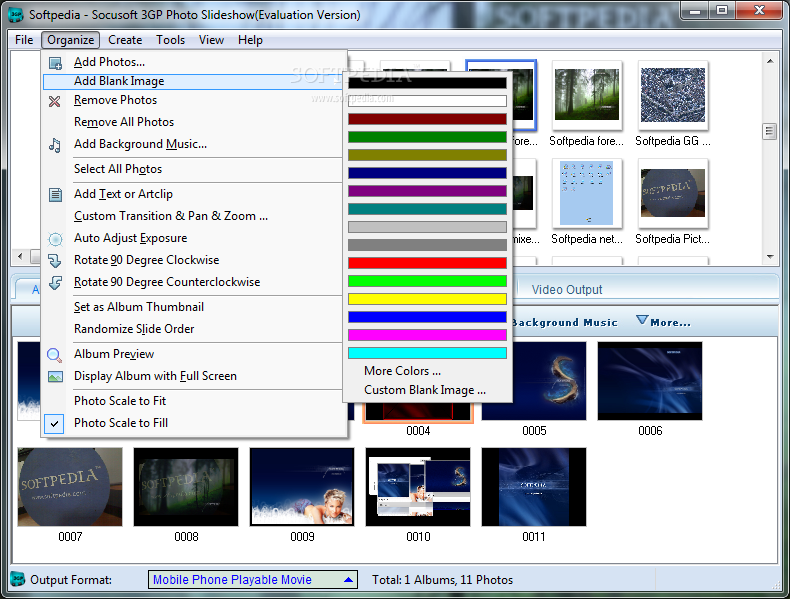Click the Auto Adjust Exposure icon
790x599 pixels.
click(x=55, y=239)
